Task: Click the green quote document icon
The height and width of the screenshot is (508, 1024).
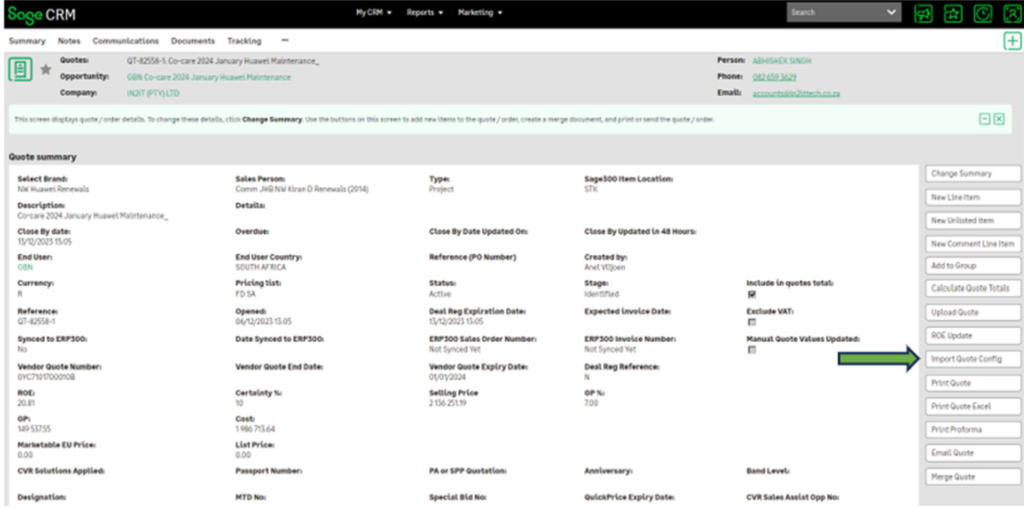Action: (x=20, y=70)
